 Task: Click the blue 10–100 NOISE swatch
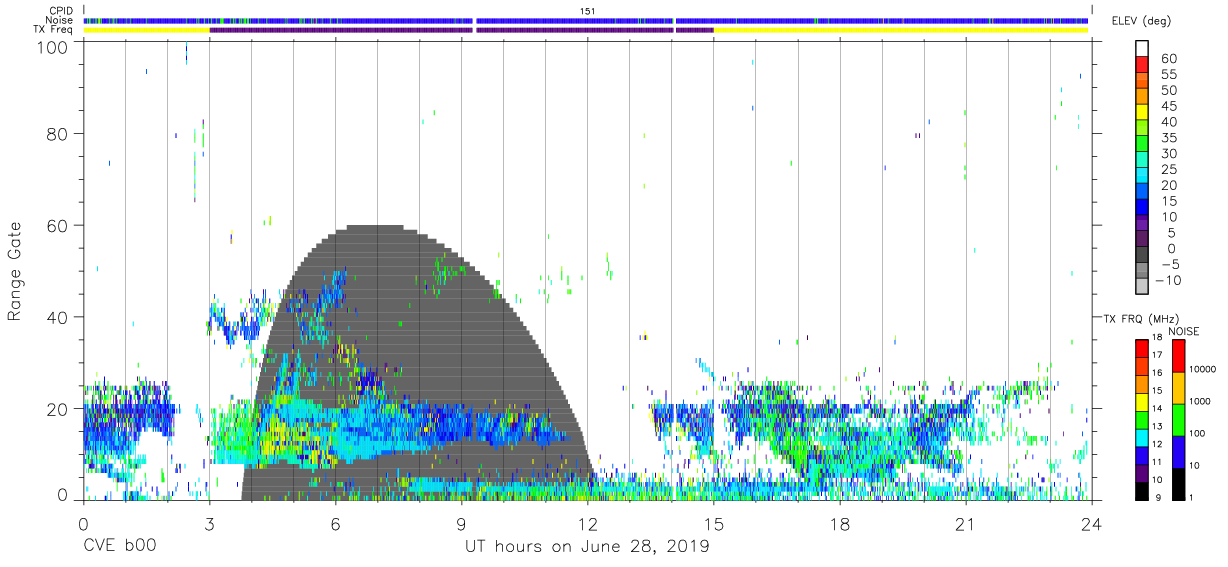(x=1178, y=452)
